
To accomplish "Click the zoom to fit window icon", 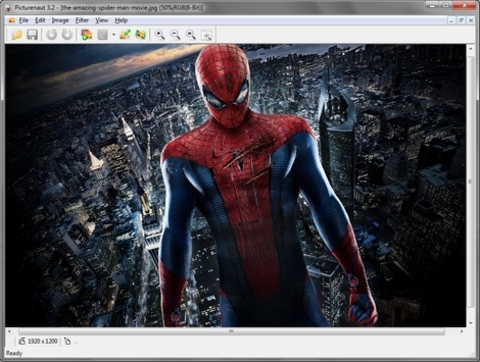I will pyautogui.click(x=206, y=35).
